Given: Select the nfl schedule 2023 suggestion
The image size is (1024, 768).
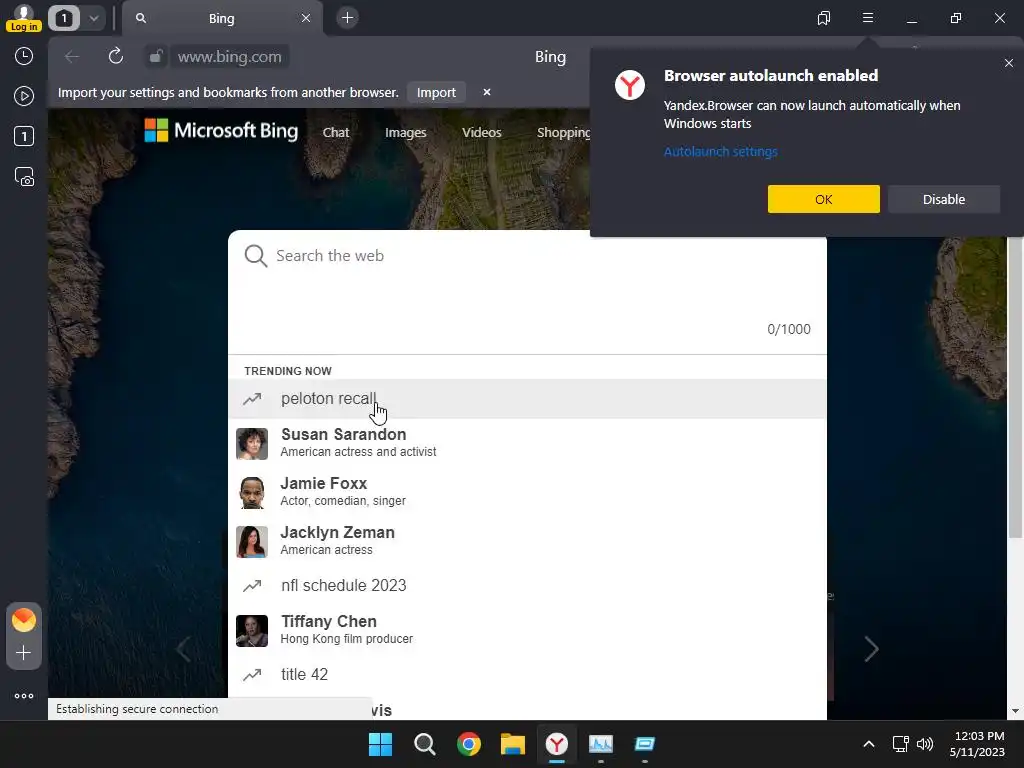Looking at the screenshot, I should pyautogui.click(x=527, y=585).
